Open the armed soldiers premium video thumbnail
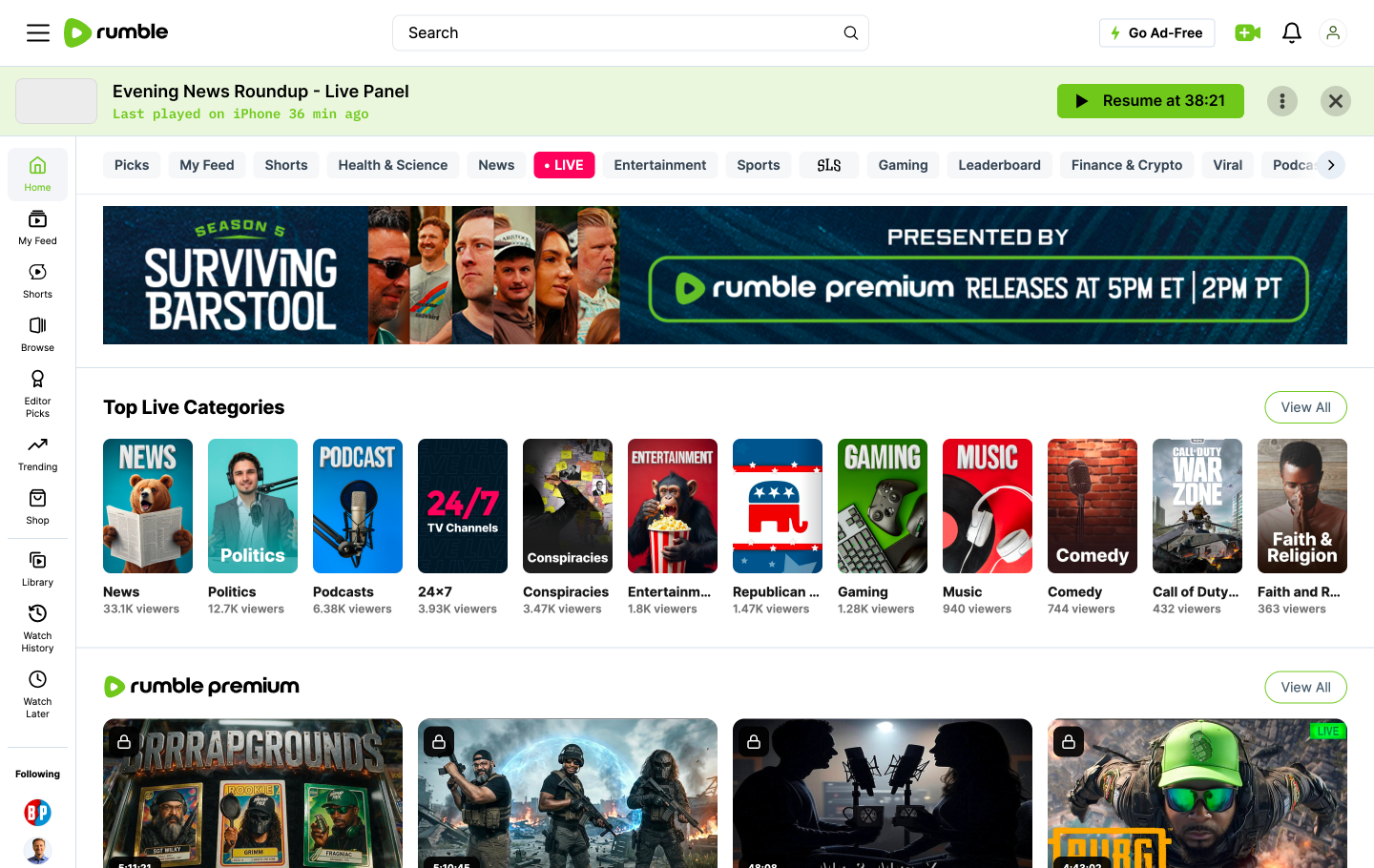Screen dimensions: 1374x868 pyautogui.click(x=568, y=794)
